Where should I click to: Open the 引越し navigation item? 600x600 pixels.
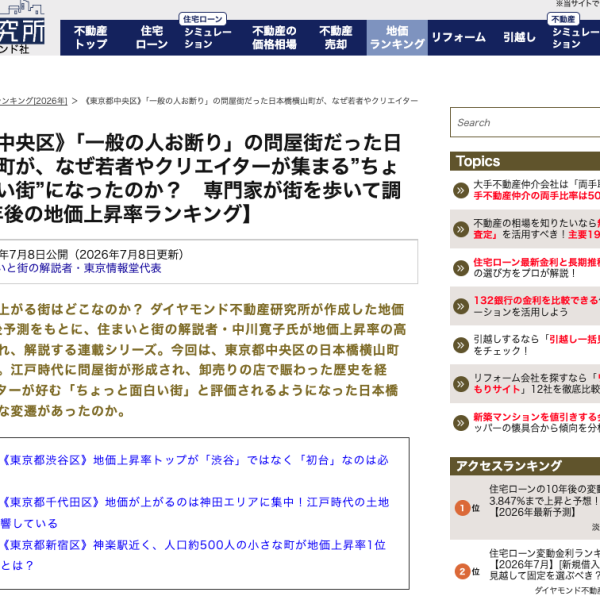[x=519, y=38]
